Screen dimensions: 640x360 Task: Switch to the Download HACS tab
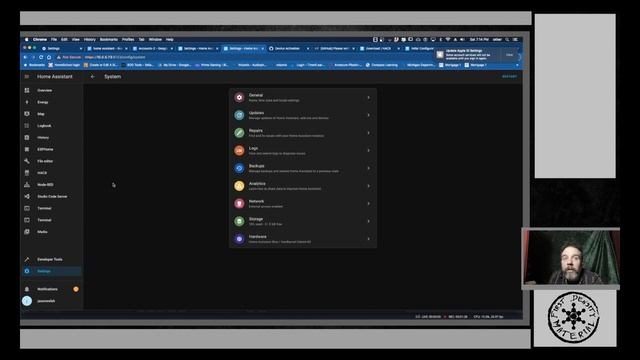pos(380,49)
